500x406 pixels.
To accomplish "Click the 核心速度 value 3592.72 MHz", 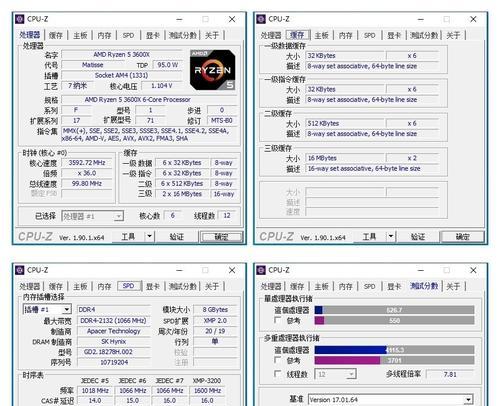I will 87,163.
